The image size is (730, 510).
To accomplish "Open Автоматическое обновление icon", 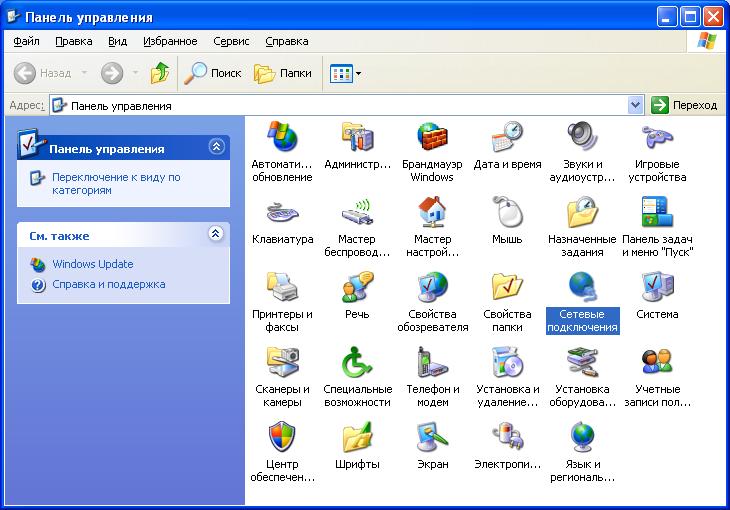I will (x=282, y=136).
